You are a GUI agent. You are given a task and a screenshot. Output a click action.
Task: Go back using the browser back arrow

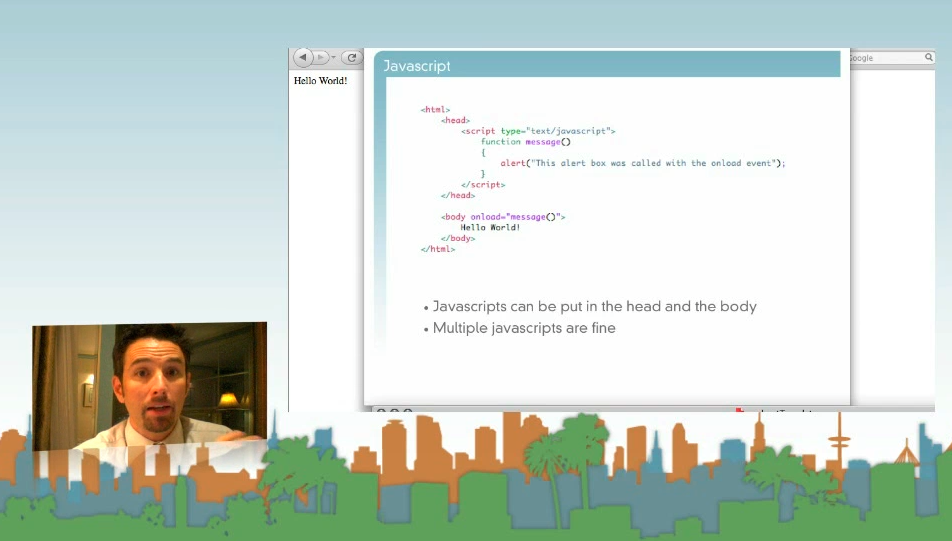(303, 58)
